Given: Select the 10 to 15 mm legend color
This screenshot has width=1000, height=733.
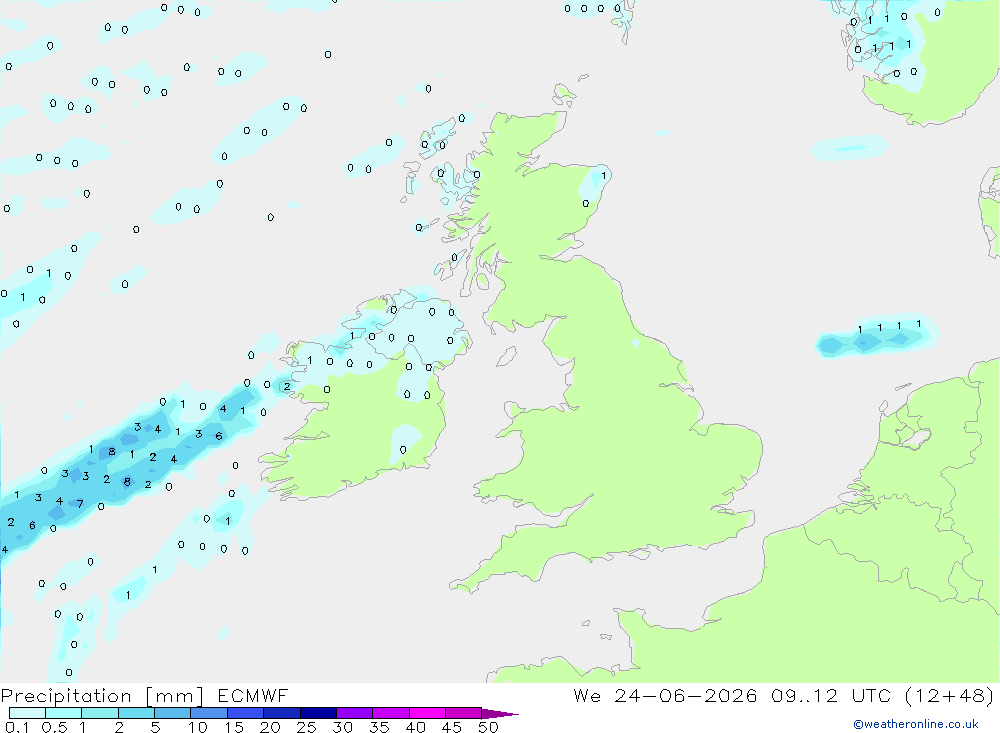Looking at the screenshot, I should coord(209,713).
